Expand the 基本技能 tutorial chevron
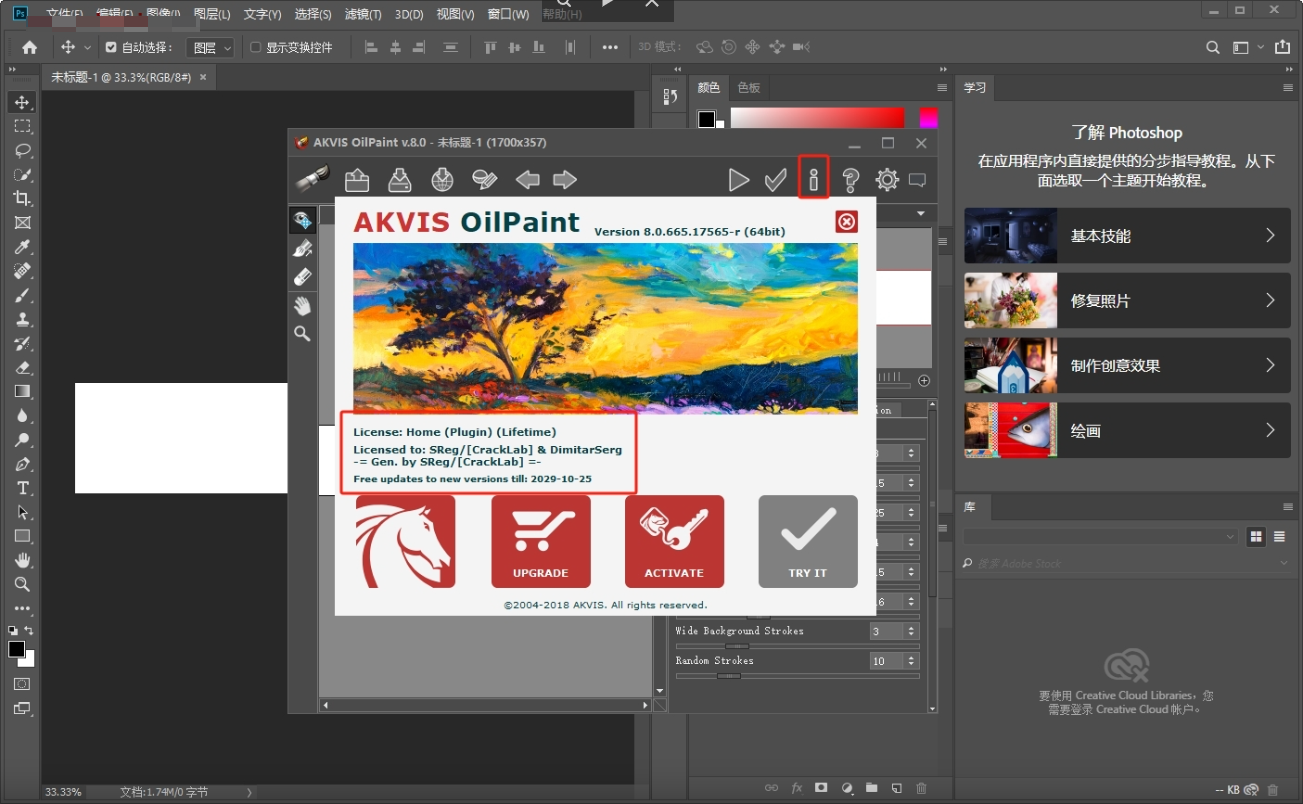The image size is (1303, 804). (x=1270, y=236)
